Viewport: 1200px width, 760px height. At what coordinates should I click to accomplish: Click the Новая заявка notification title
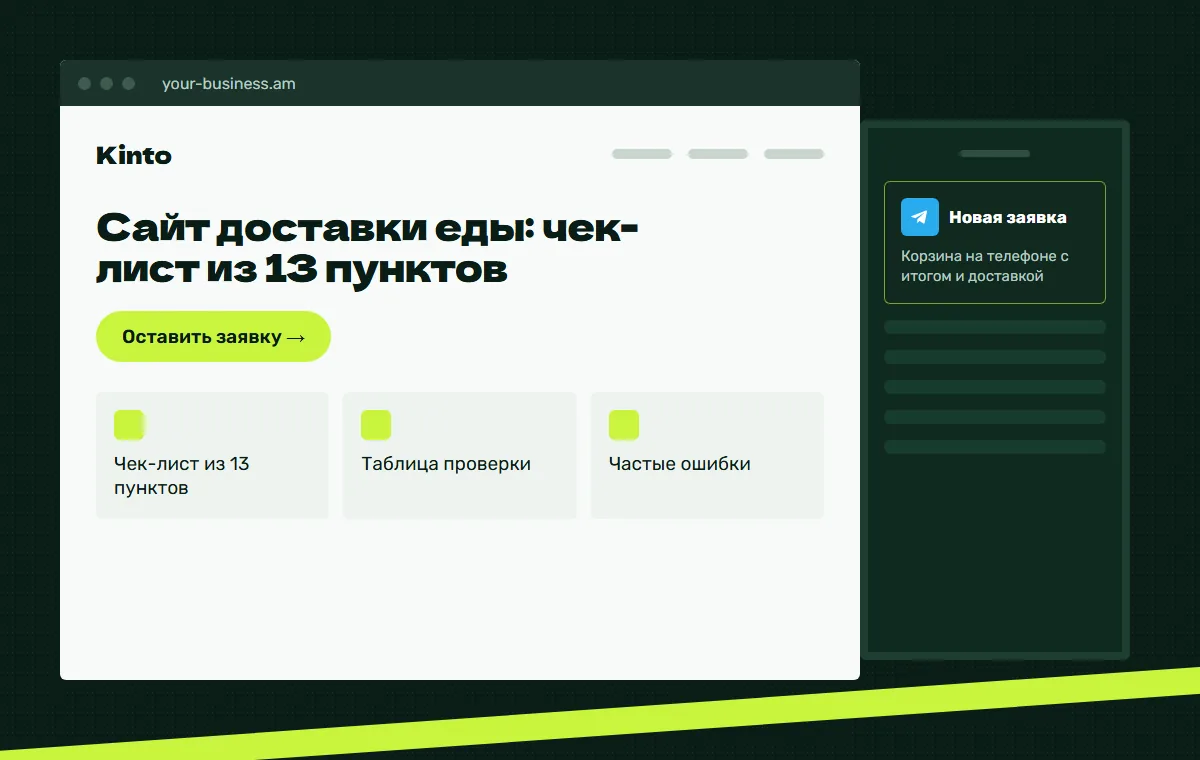(x=1008, y=217)
